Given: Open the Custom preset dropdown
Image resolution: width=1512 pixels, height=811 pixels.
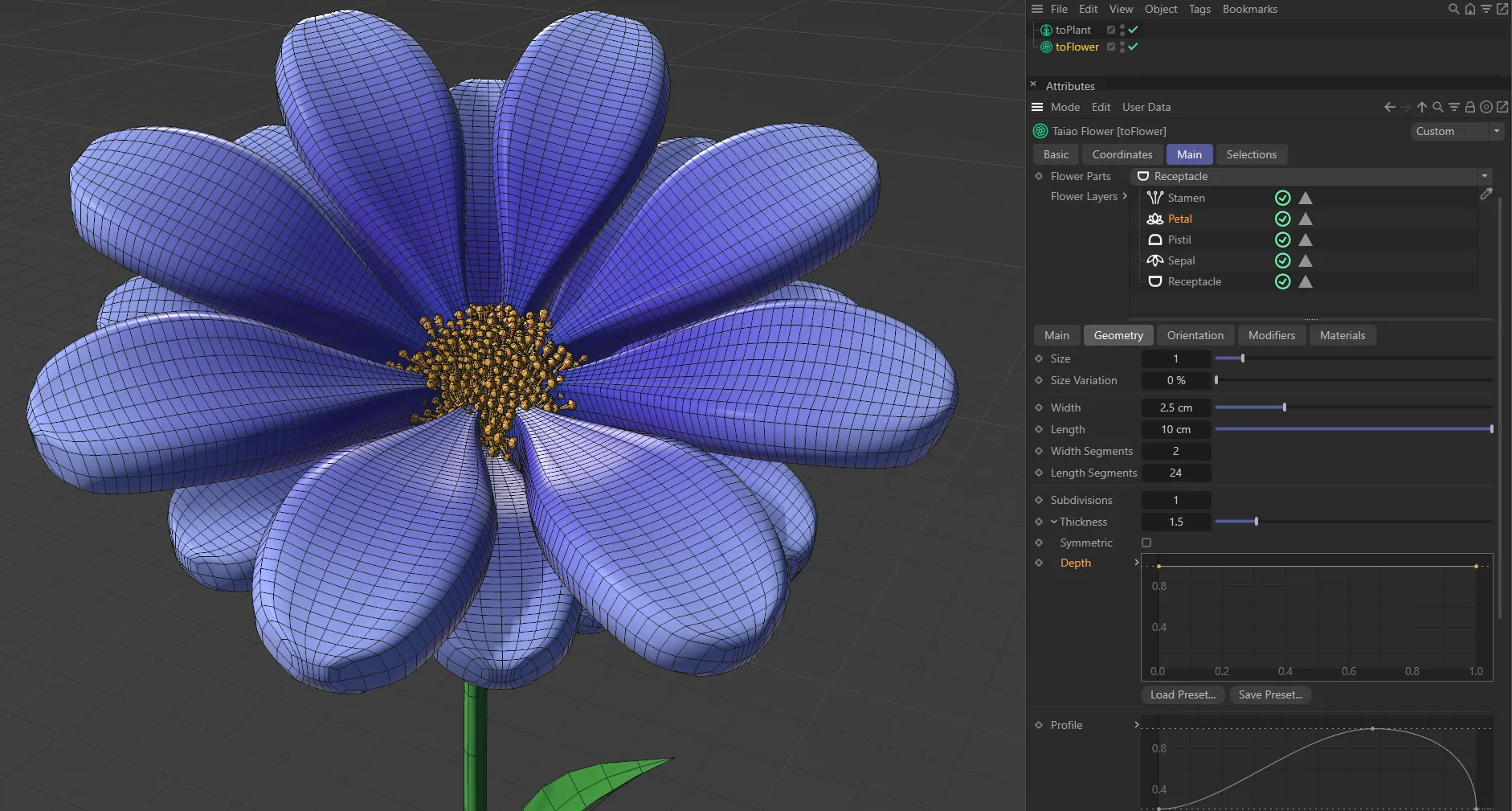Looking at the screenshot, I should point(1496,131).
